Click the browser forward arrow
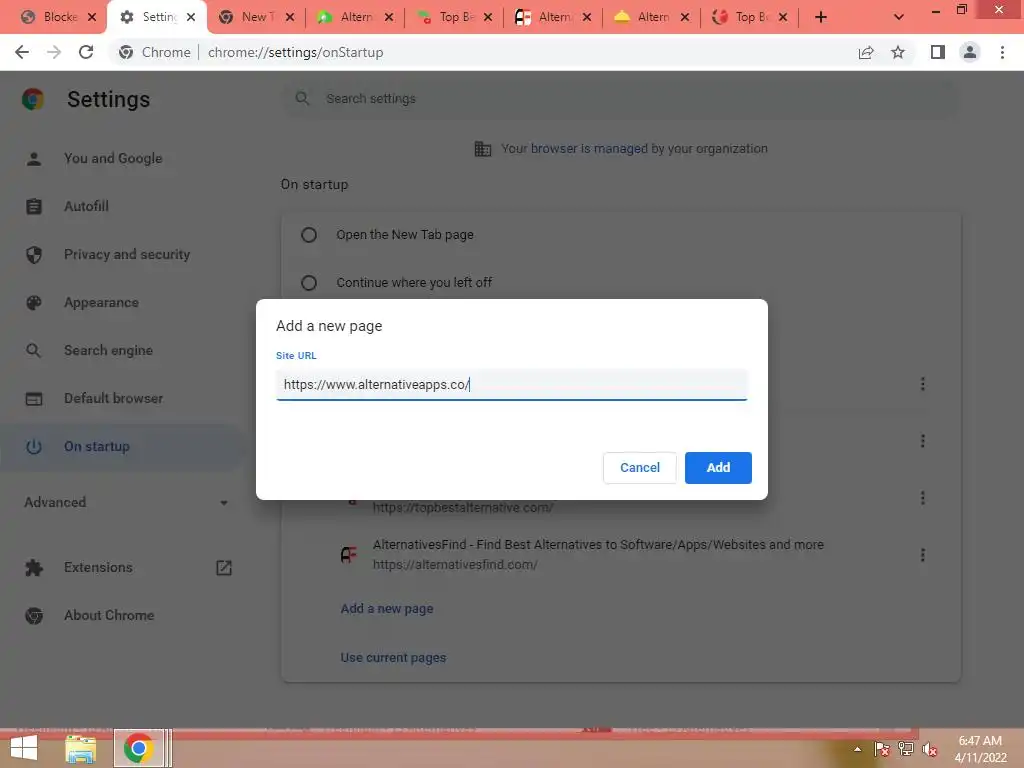 [x=54, y=52]
